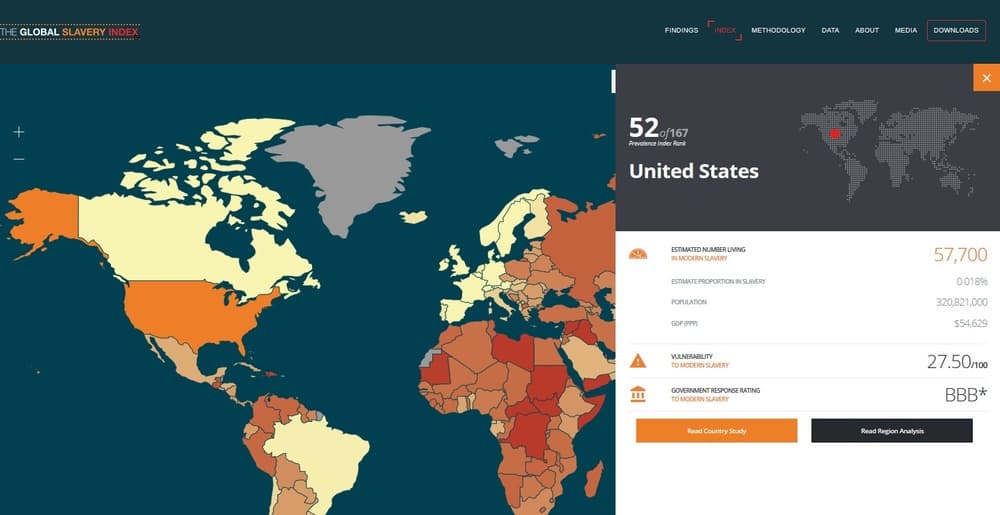Screen dimensions: 1000x515
Task: Click the Estimate Proportion in Slavery label
Action: point(718,282)
